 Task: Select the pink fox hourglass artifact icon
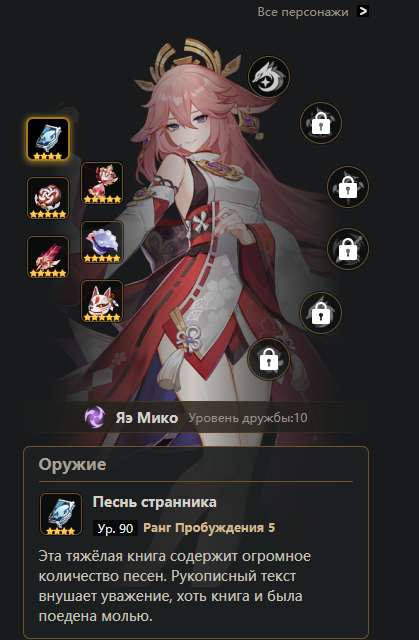click(x=102, y=183)
